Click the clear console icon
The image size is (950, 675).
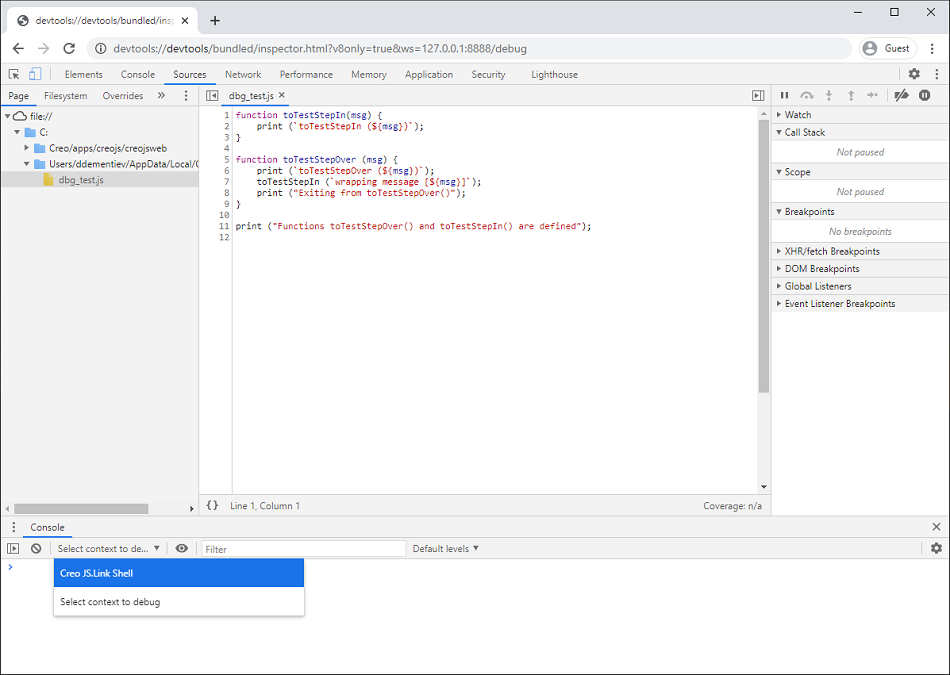36,548
